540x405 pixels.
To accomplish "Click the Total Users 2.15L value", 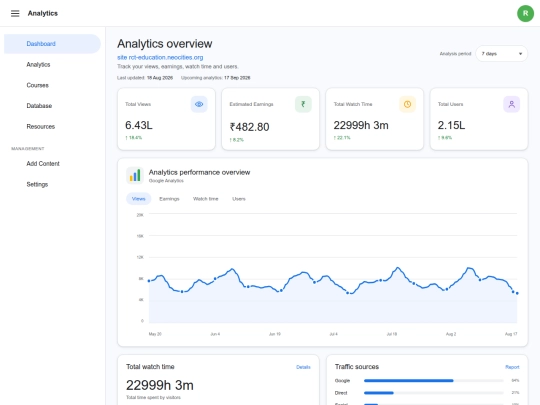I will click(451, 125).
